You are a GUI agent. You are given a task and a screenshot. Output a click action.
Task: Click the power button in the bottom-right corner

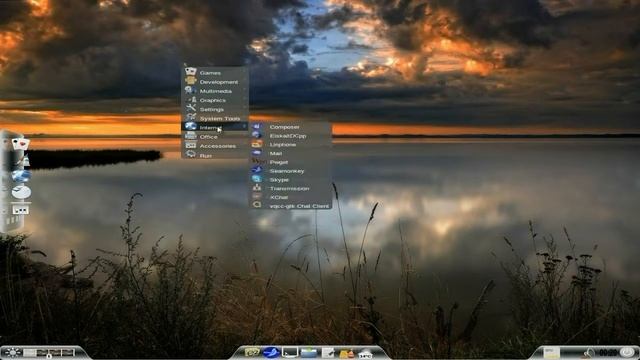point(627,352)
